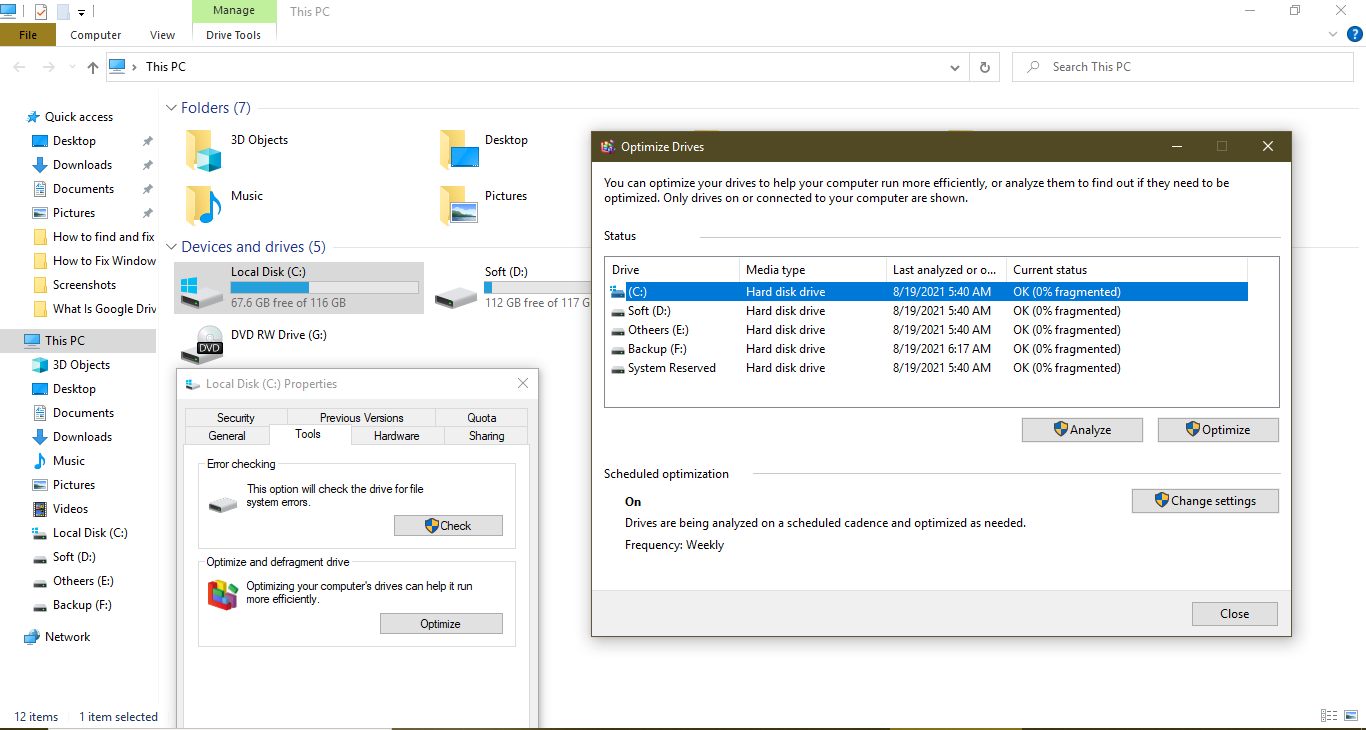1366x730 pixels.
Task: Open the Recent locations dropdown arrow
Action: click(x=71, y=67)
